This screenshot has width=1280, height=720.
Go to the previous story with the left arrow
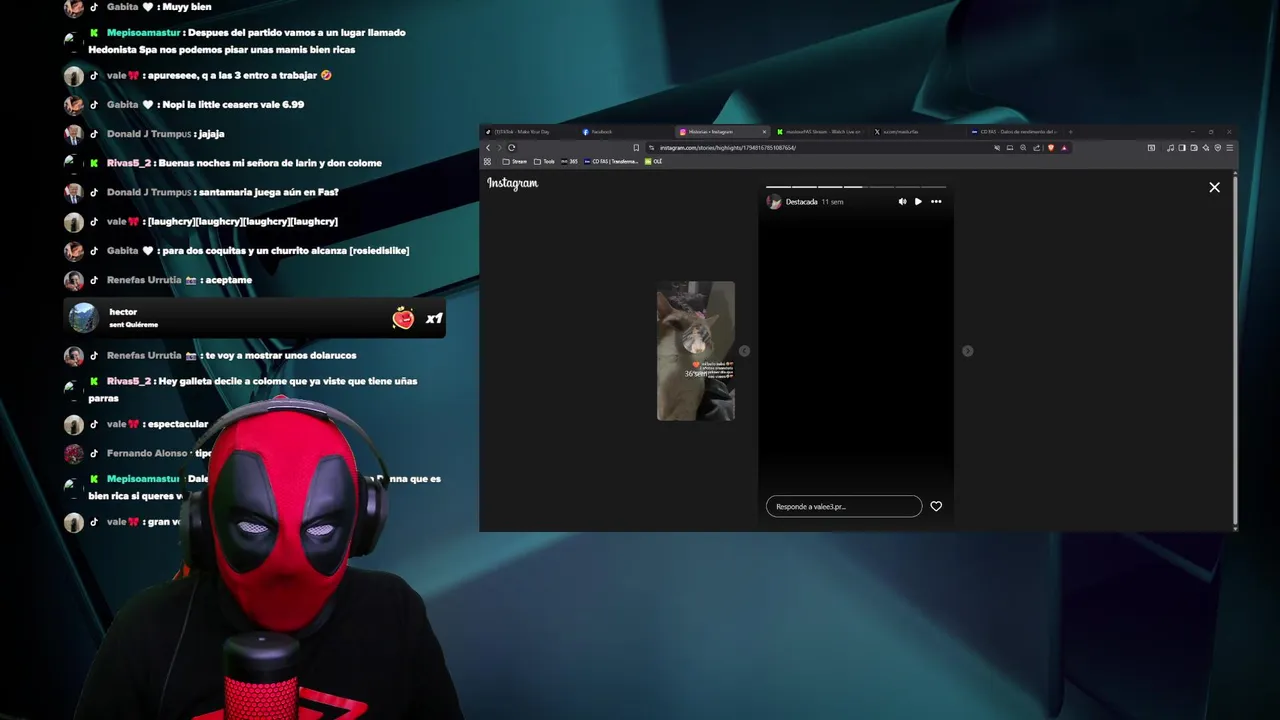(x=744, y=351)
